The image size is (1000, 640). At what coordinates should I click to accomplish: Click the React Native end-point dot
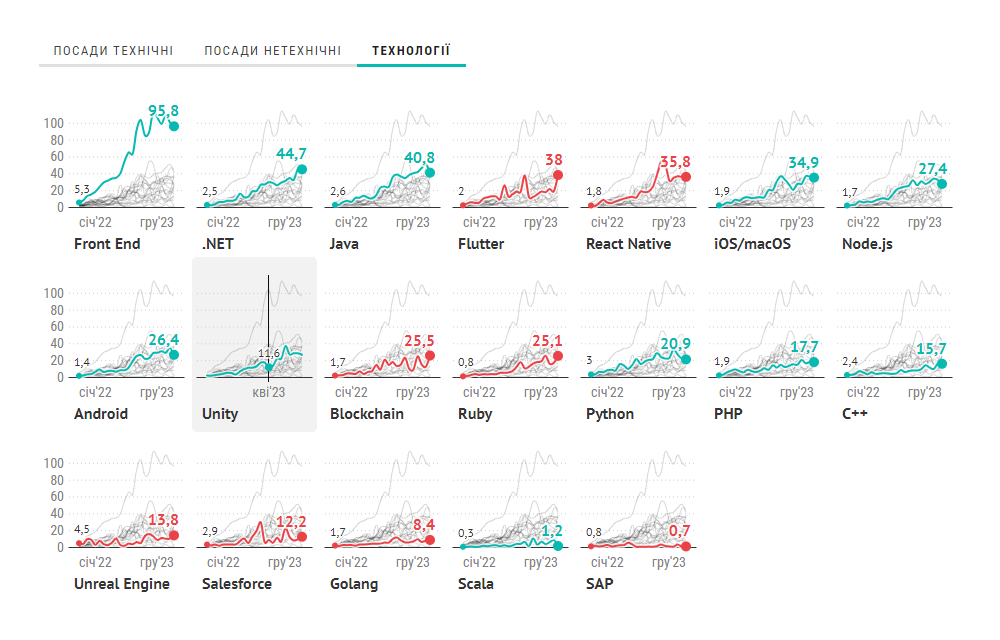pos(686,177)
